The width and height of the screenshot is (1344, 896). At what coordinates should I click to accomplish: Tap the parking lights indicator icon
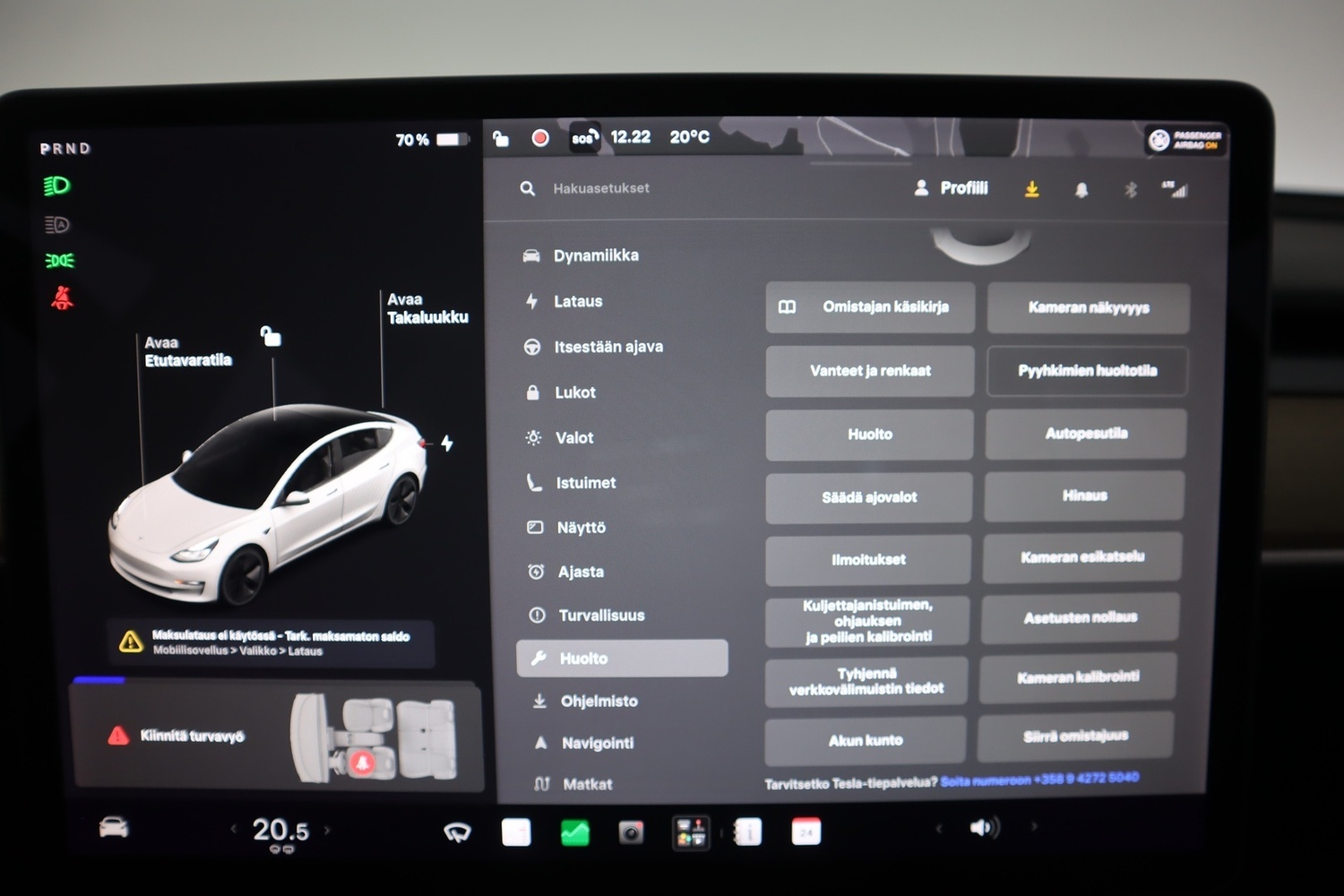pyautogui.click(x=59, y=261)
